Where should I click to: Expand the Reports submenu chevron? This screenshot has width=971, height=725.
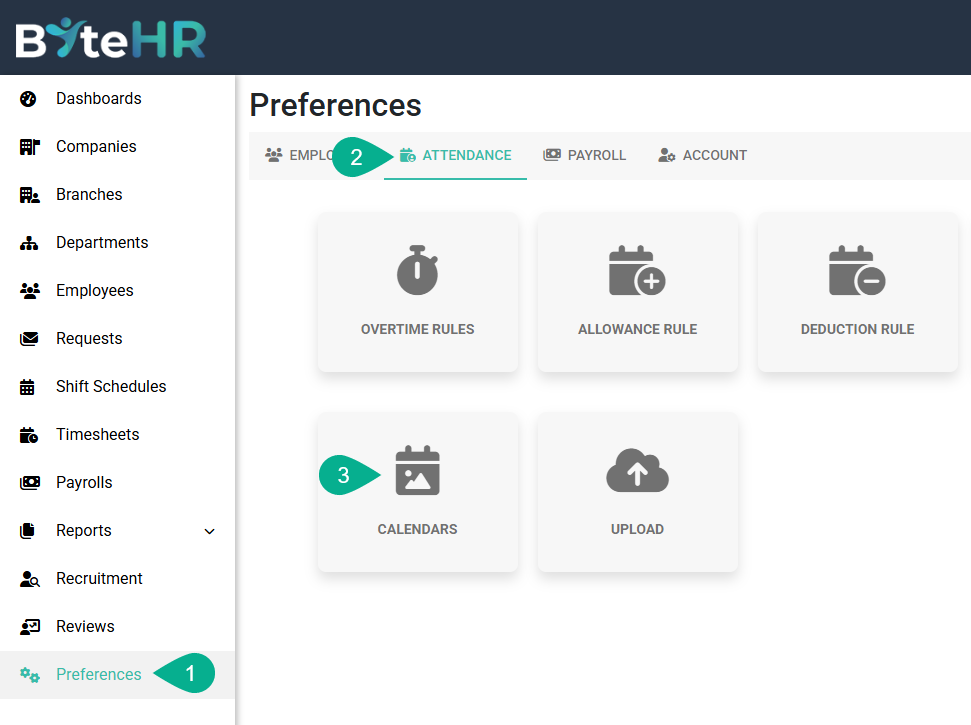coord(210,531)
